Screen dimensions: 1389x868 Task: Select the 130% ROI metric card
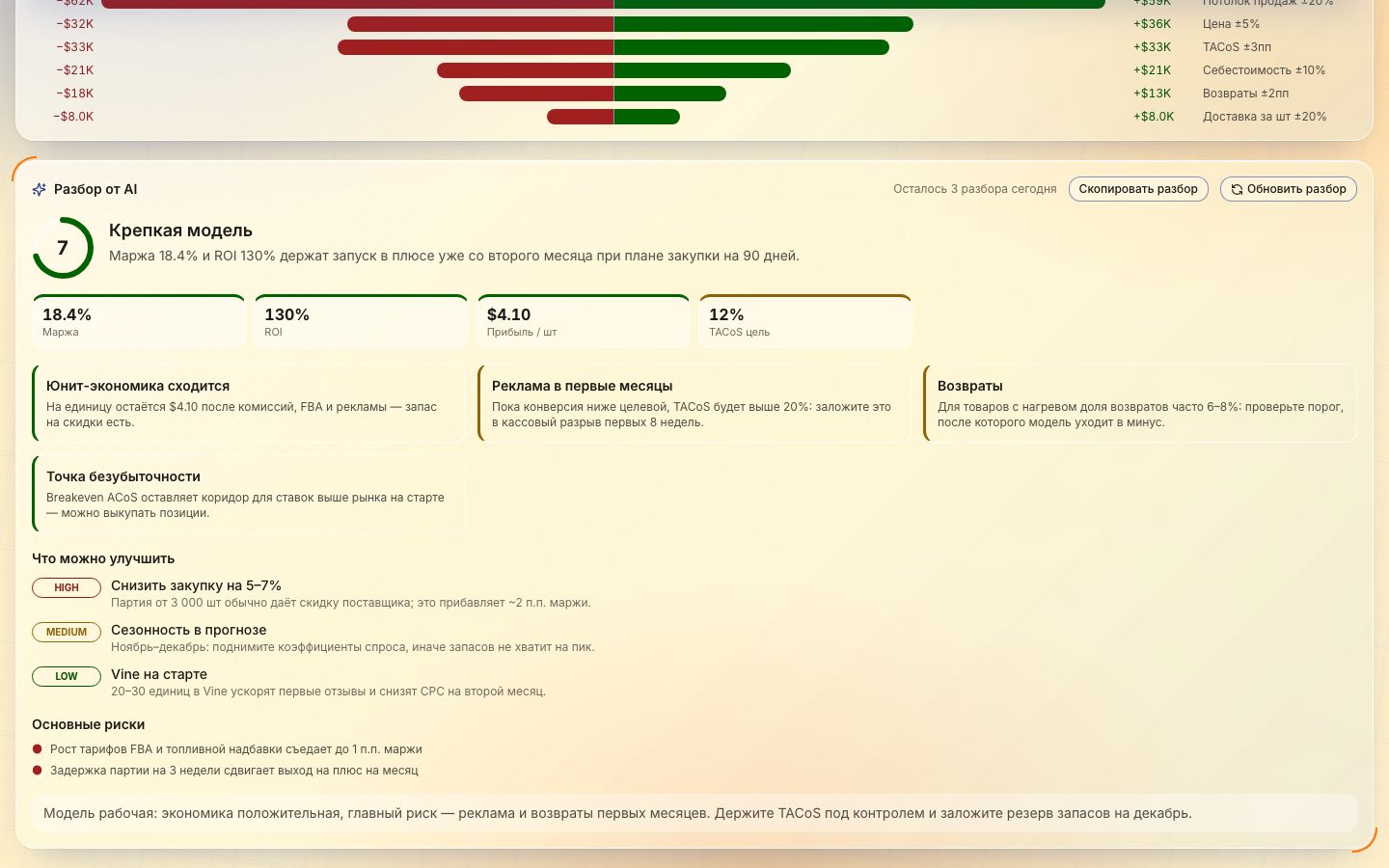[361, 321]
